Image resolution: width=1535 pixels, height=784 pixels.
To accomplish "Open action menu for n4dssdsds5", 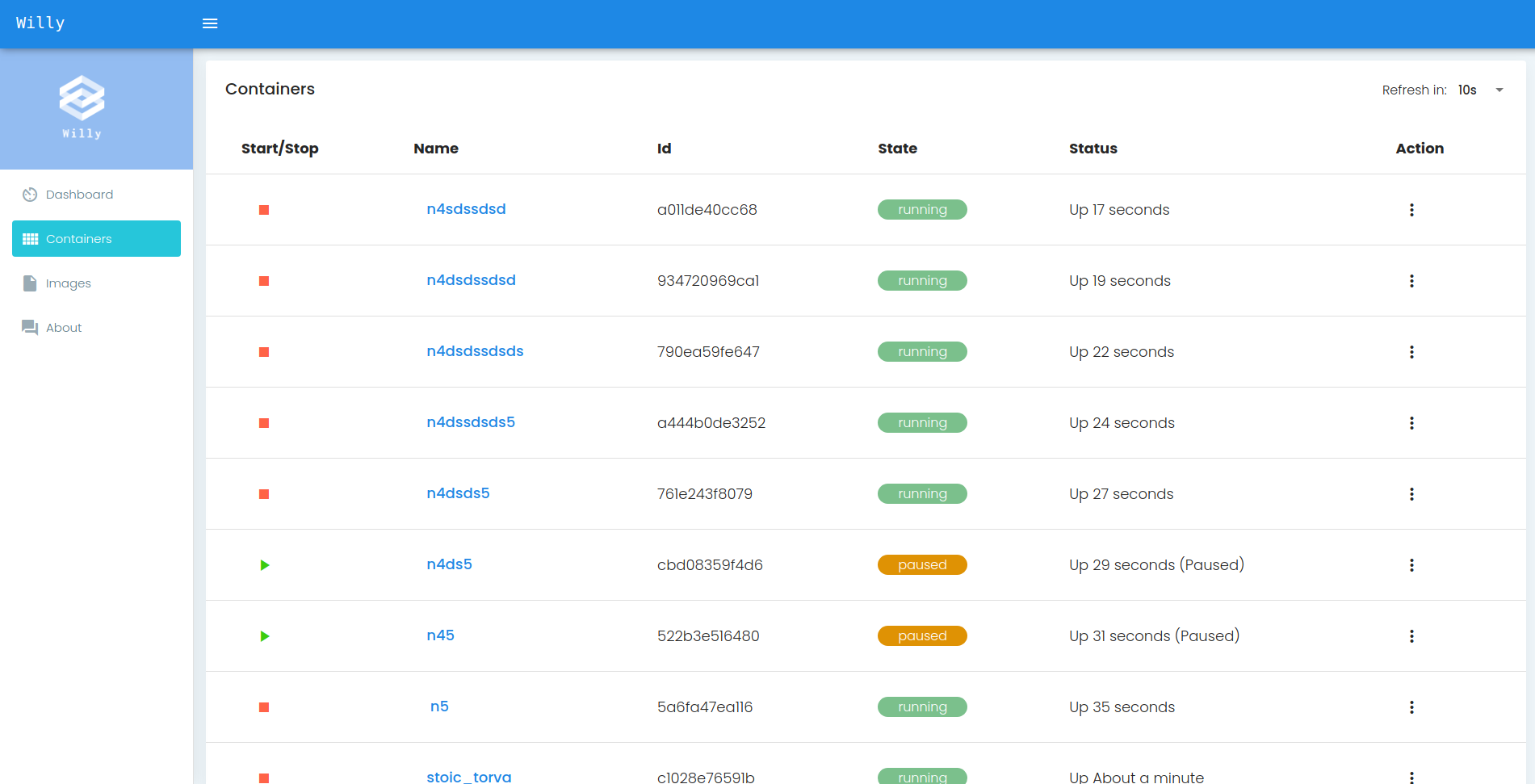I will (1411, 423).
